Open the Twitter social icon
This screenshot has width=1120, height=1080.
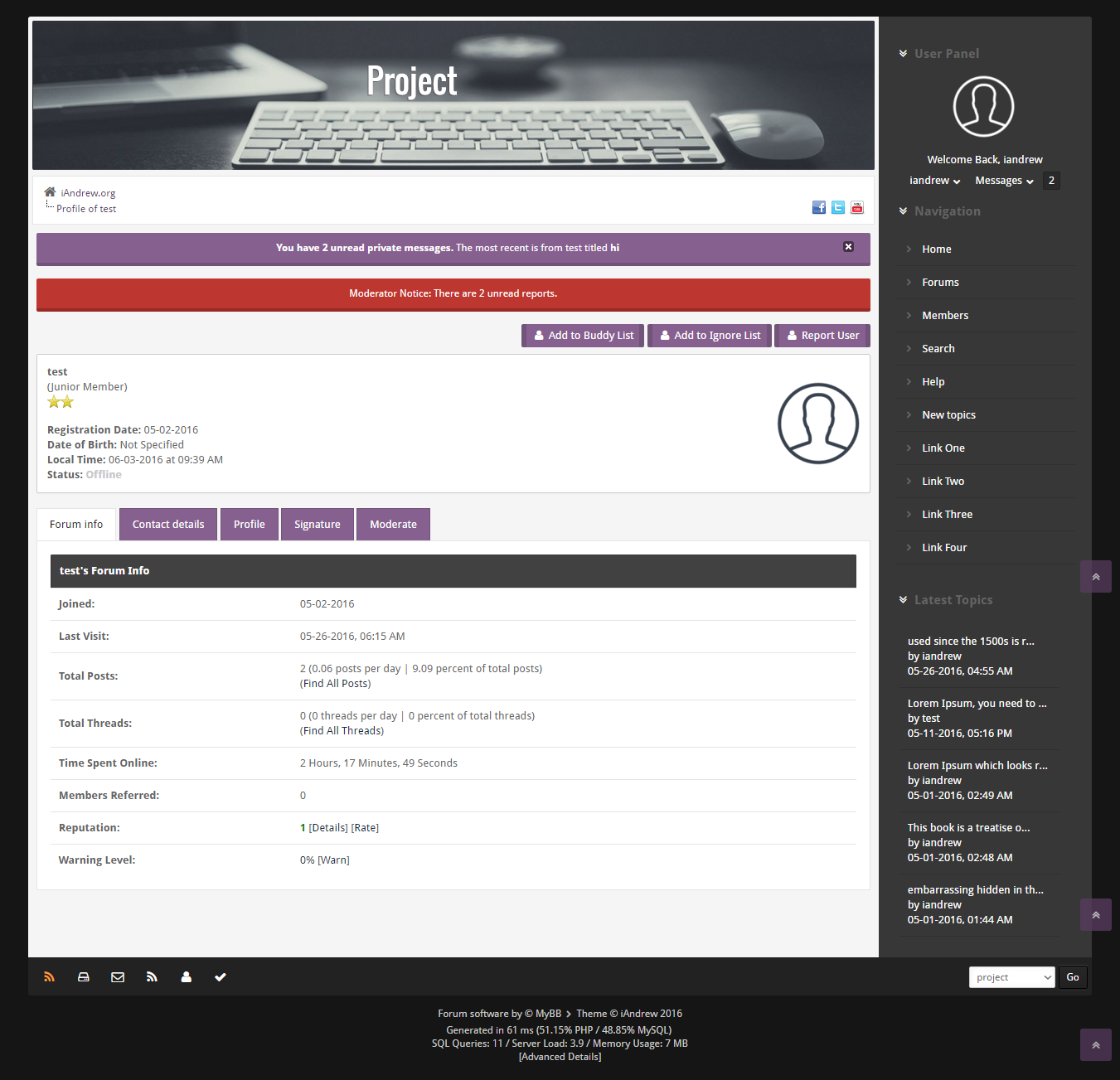(838, 207)
